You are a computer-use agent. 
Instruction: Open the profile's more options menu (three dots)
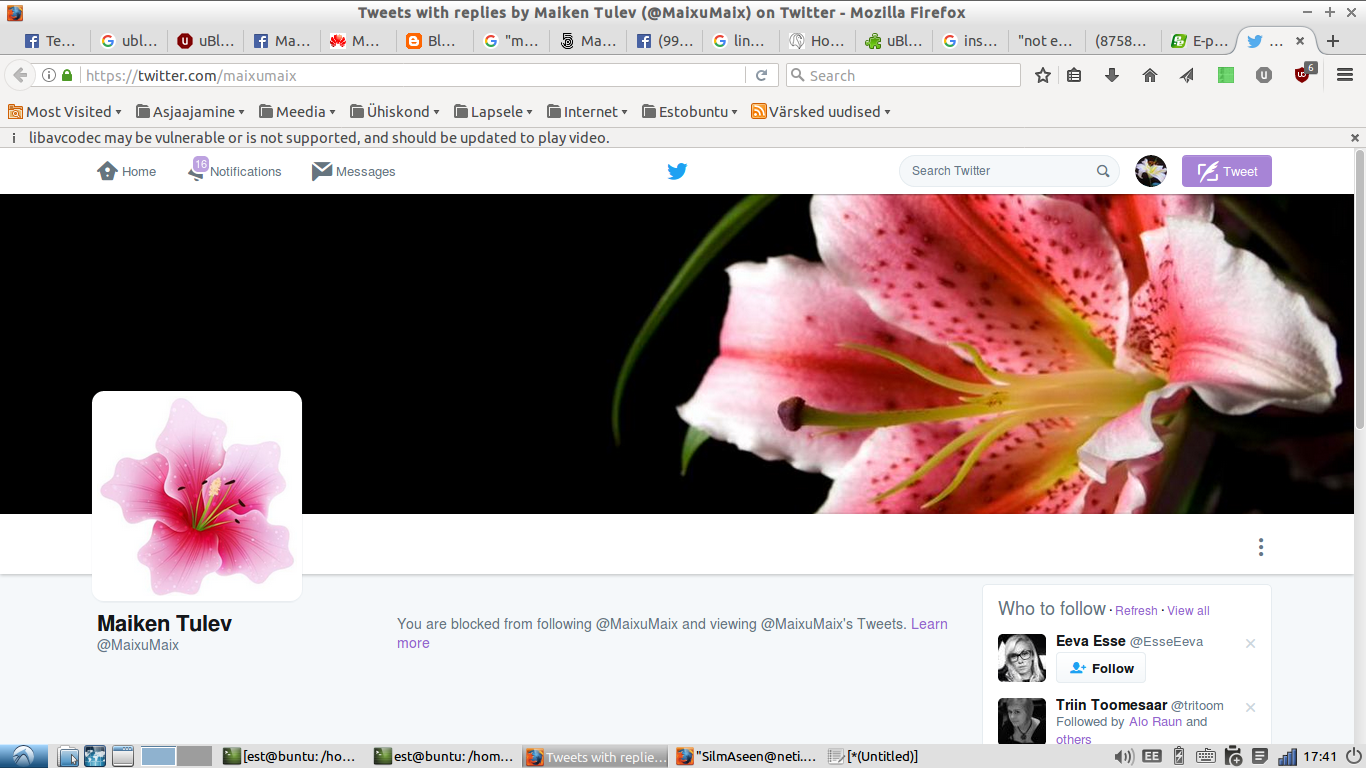pyautogui.click(x=1261, y=547)
